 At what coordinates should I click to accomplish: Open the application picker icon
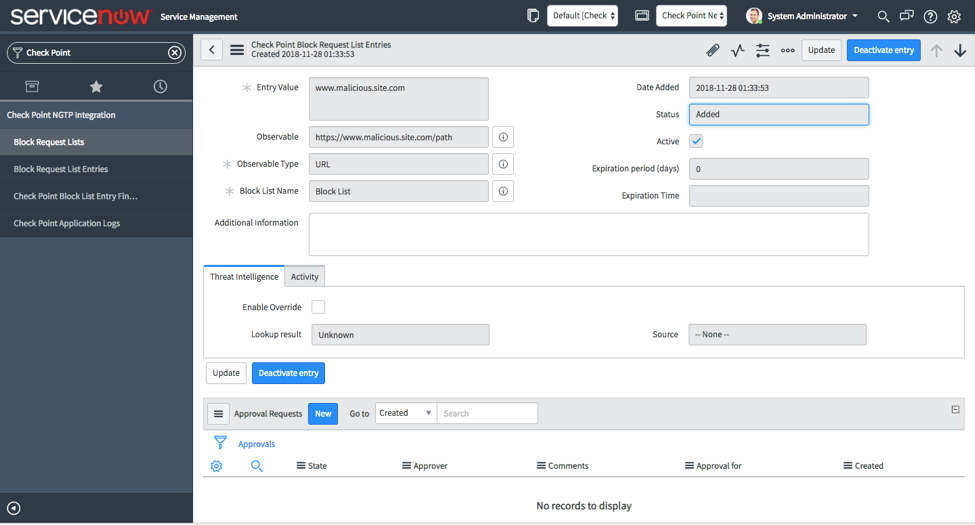point(642,16)
